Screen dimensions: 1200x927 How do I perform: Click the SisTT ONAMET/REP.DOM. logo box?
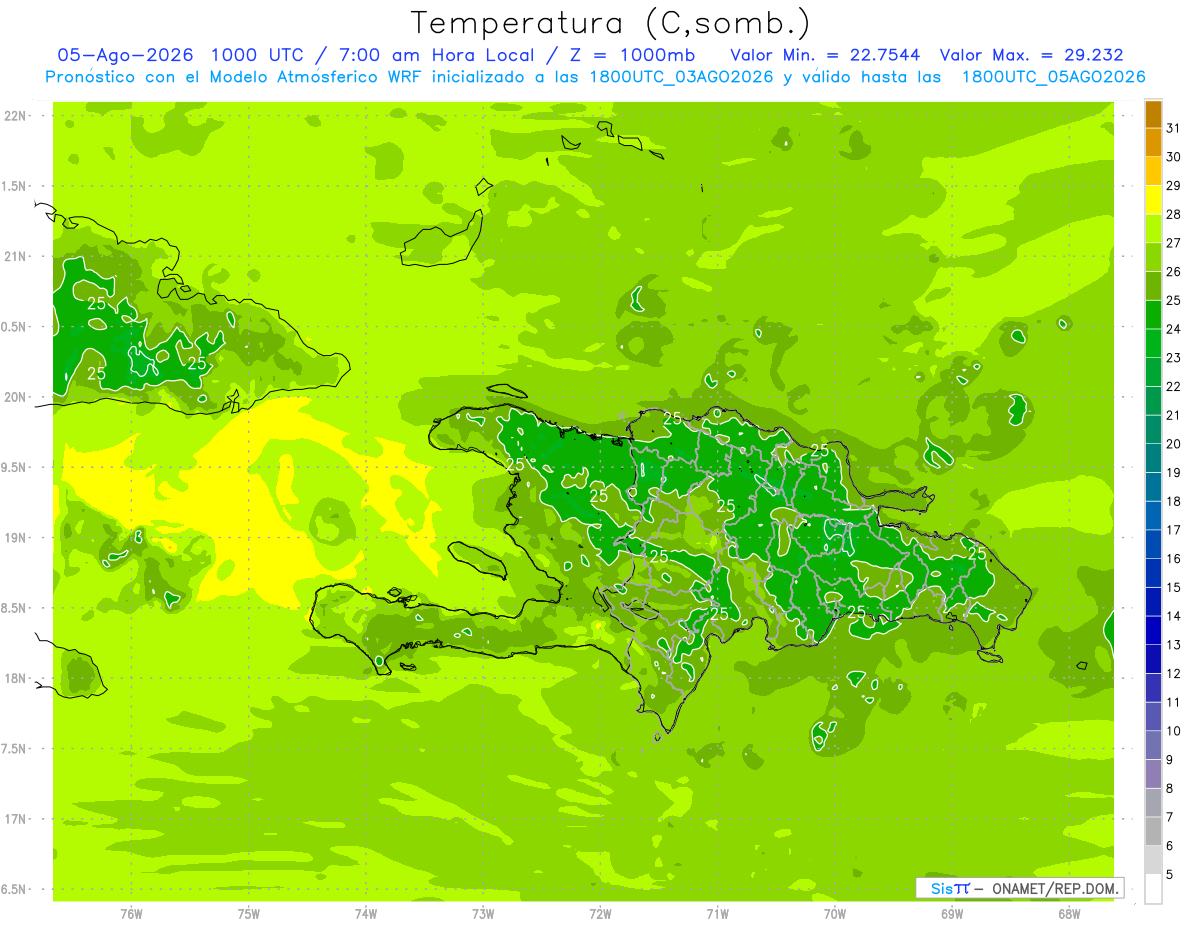[x=1020, y=888]
